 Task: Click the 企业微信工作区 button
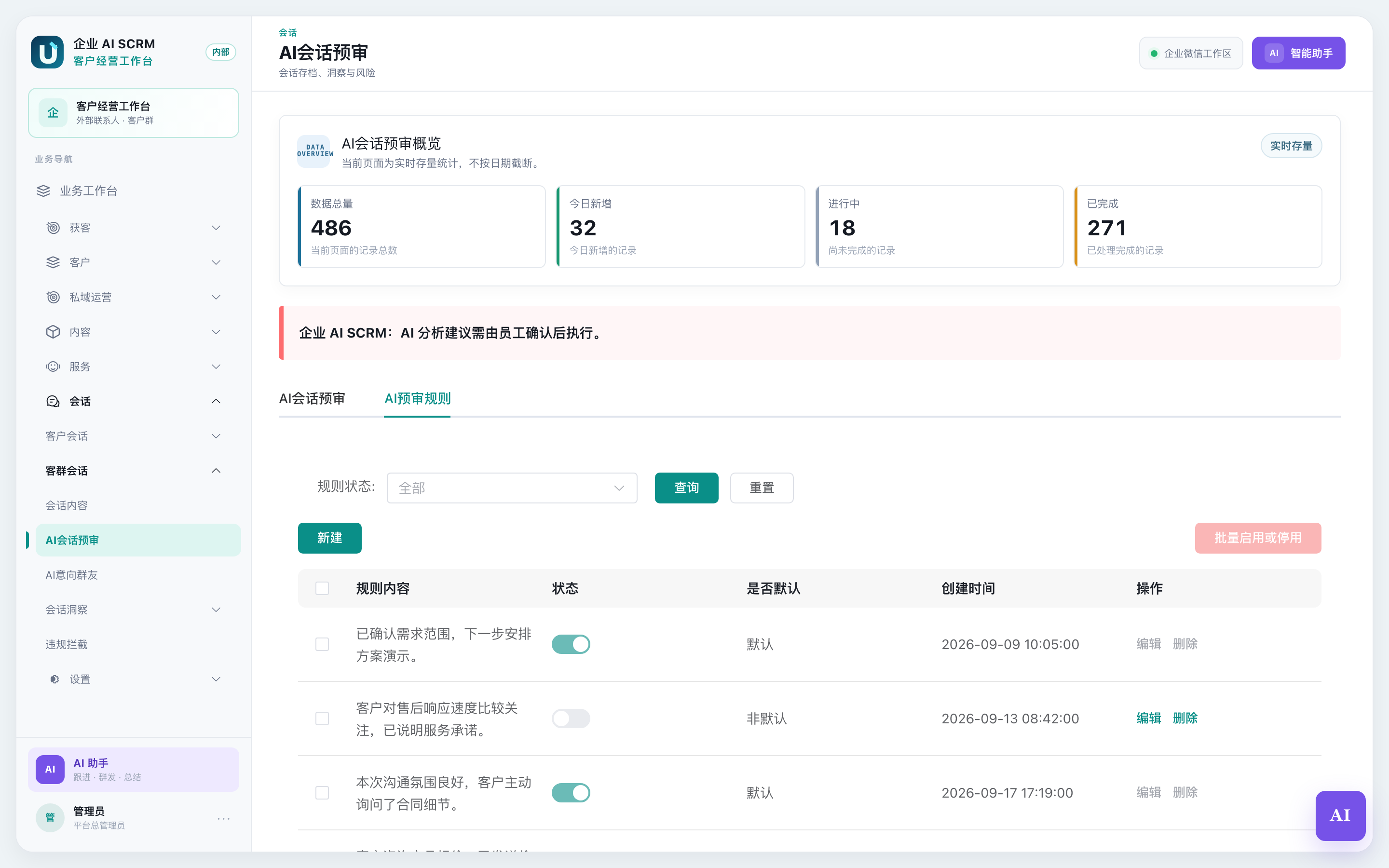[x=1191, y=53]
